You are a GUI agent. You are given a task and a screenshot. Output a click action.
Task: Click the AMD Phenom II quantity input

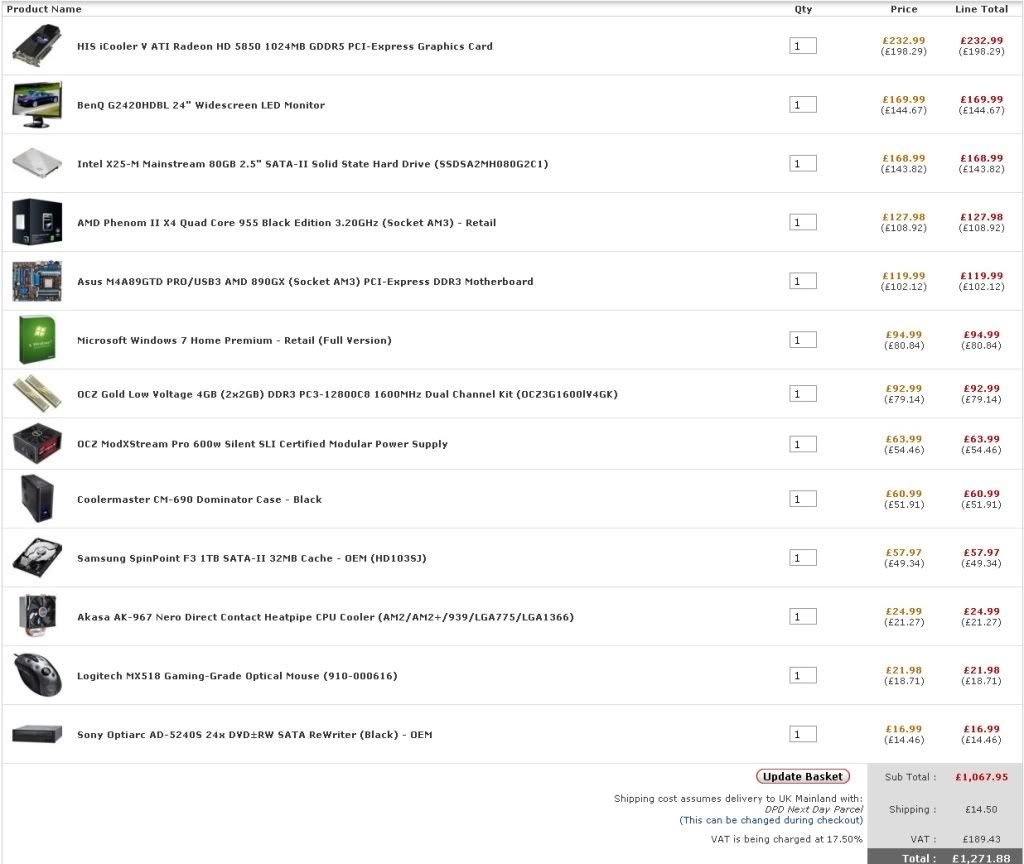803,222
